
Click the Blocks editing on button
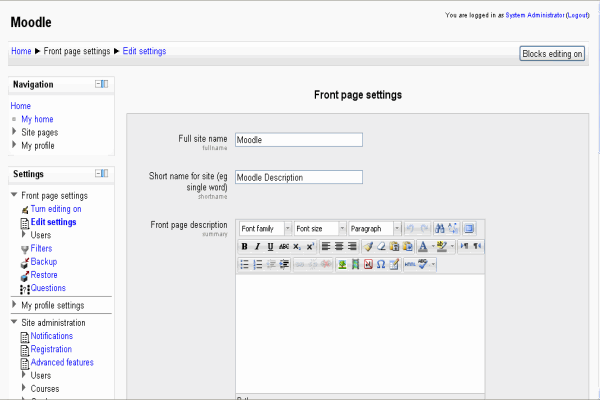coord(552,54)
